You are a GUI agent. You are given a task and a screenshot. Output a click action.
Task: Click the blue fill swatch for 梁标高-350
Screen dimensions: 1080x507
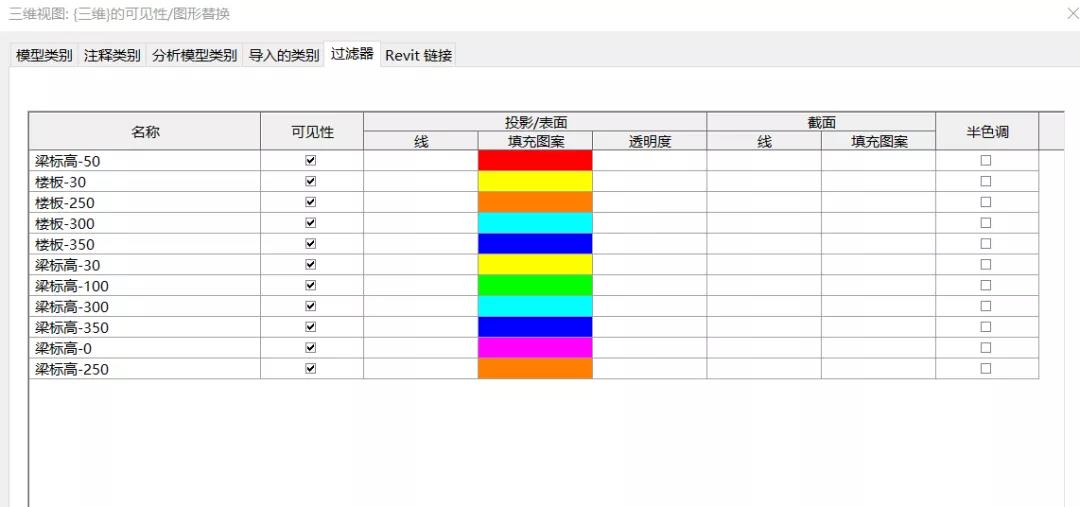[x=535, y=327]
